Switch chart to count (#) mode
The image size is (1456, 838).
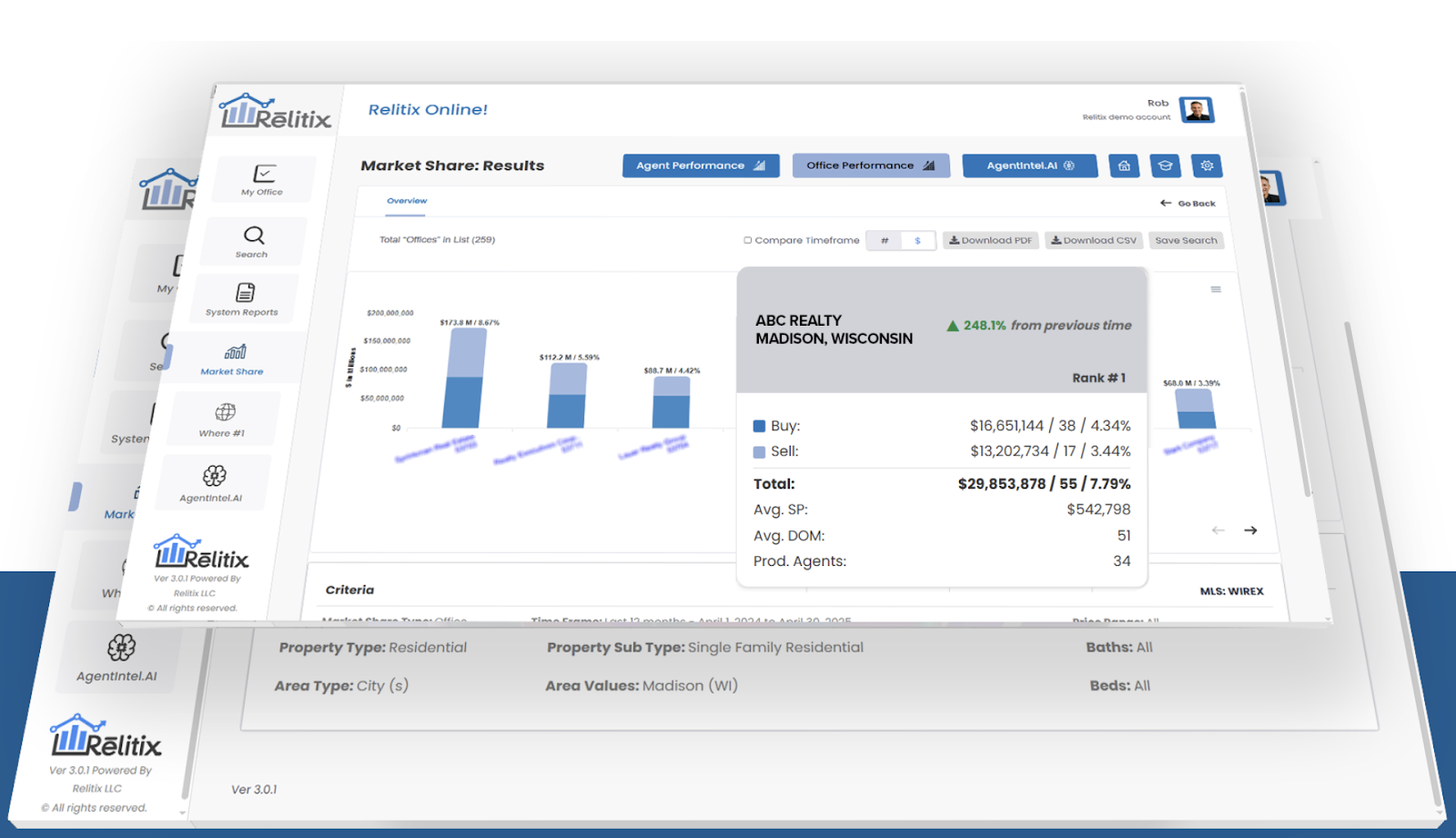coord(885,240)
